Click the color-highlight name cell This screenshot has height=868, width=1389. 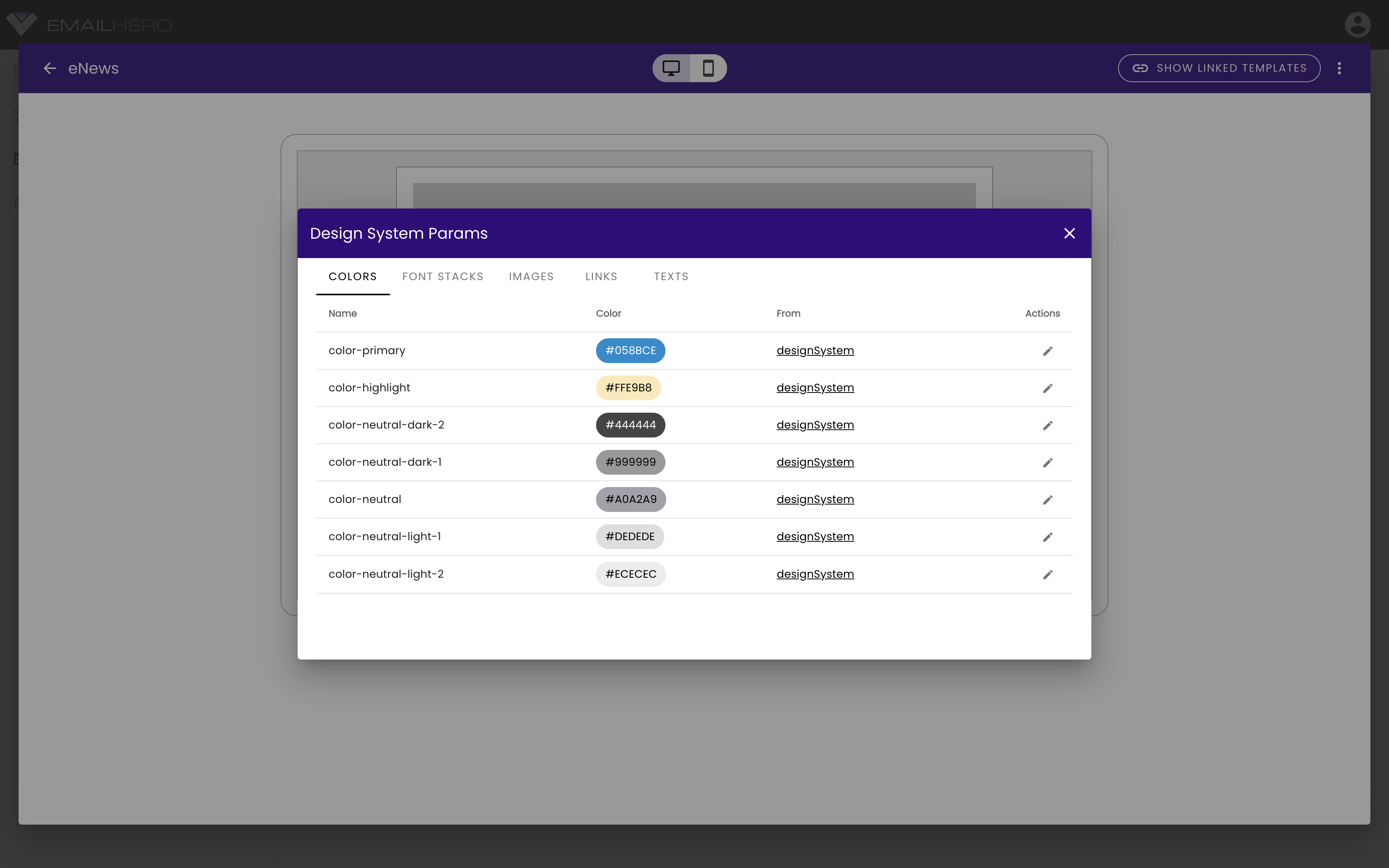369,387
